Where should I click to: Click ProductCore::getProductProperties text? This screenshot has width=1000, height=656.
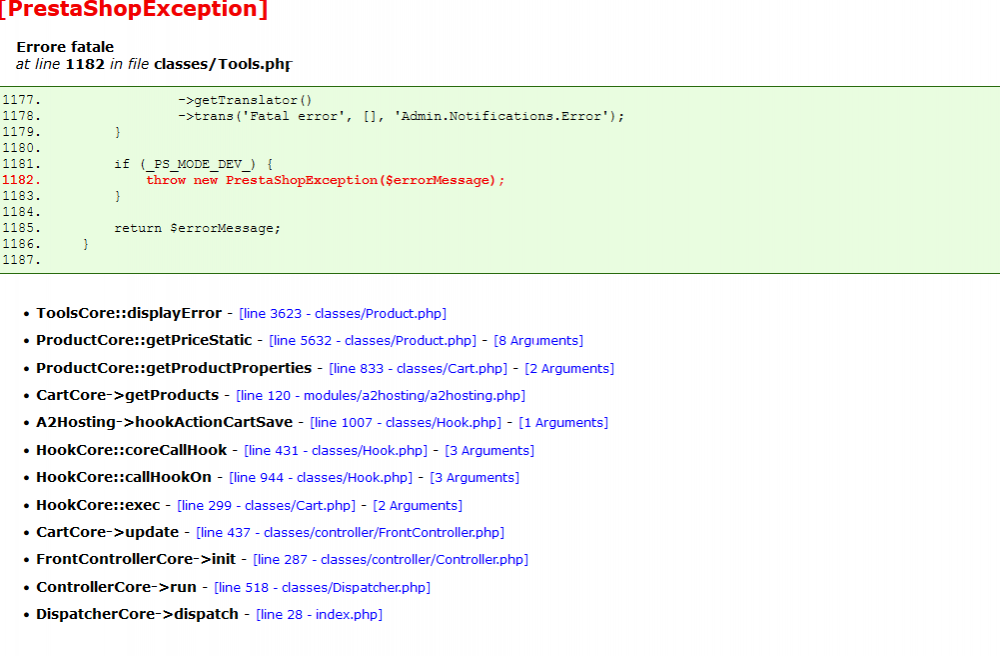pos(173,368)
